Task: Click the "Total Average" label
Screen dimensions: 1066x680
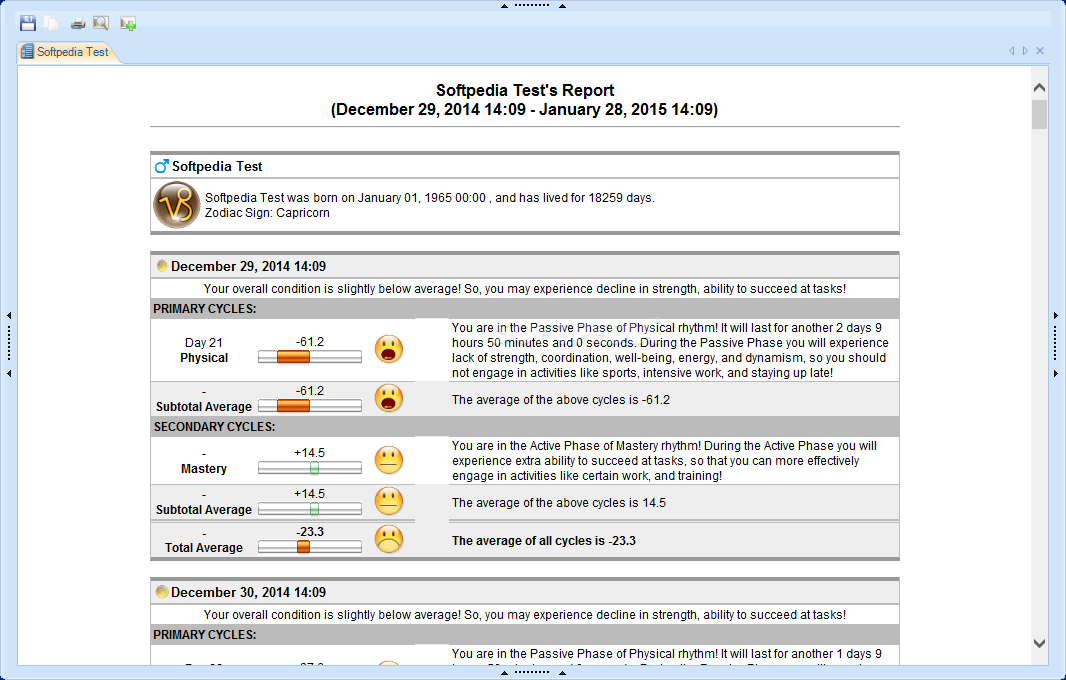Action: coord(204,547)
